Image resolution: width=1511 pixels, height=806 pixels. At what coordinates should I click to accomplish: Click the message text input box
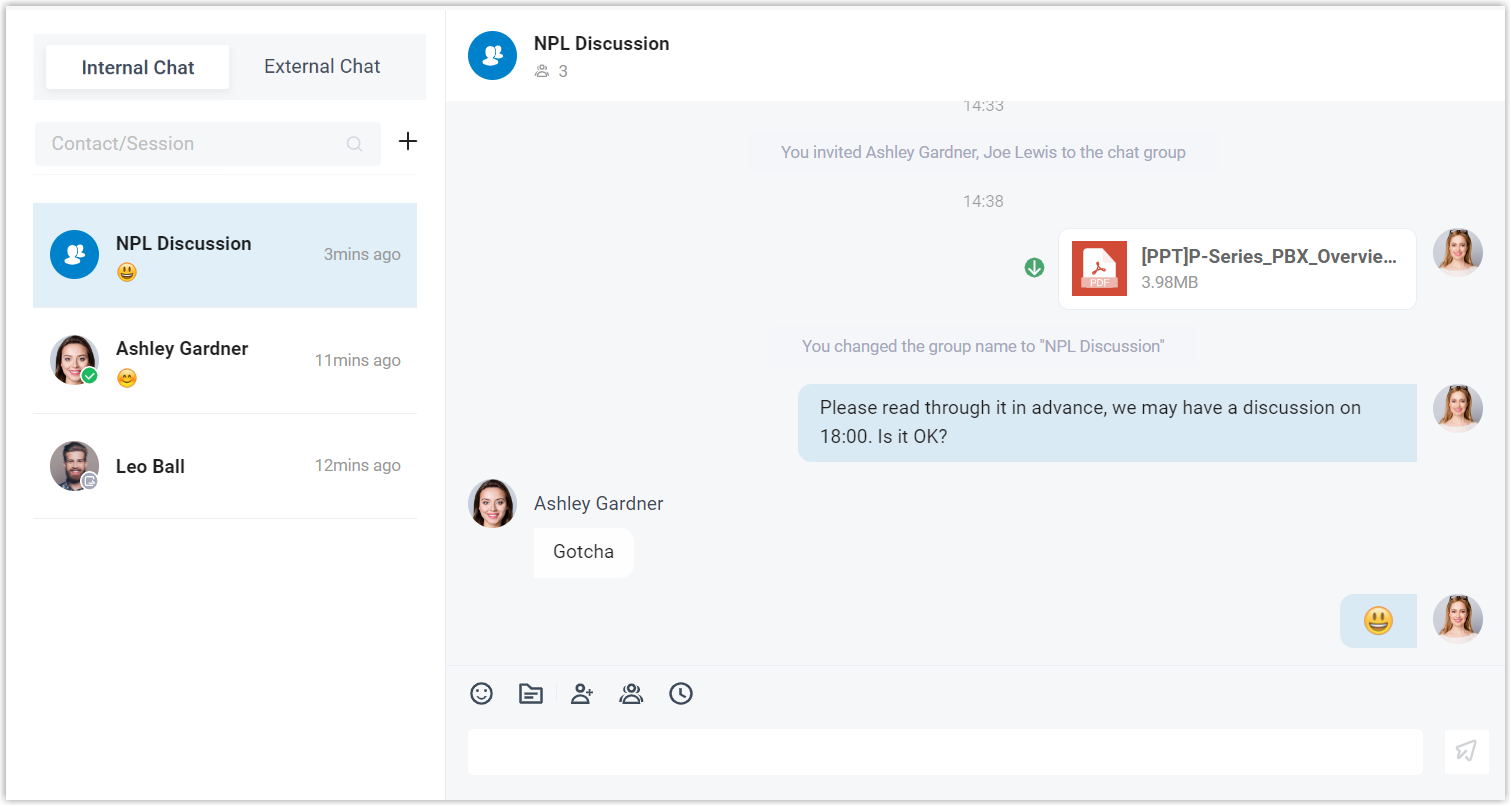coord(944,751)
